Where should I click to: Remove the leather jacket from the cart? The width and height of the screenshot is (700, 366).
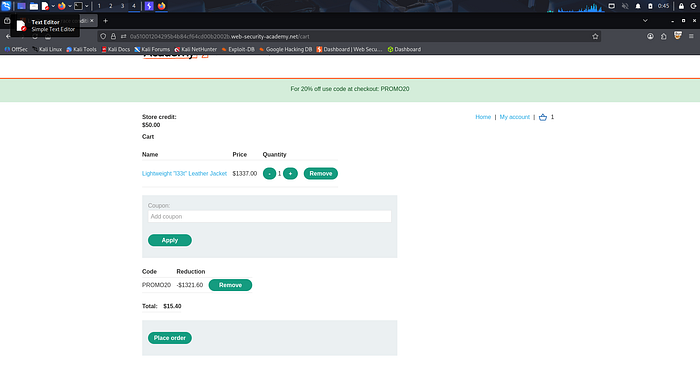[x=321, y=174]
